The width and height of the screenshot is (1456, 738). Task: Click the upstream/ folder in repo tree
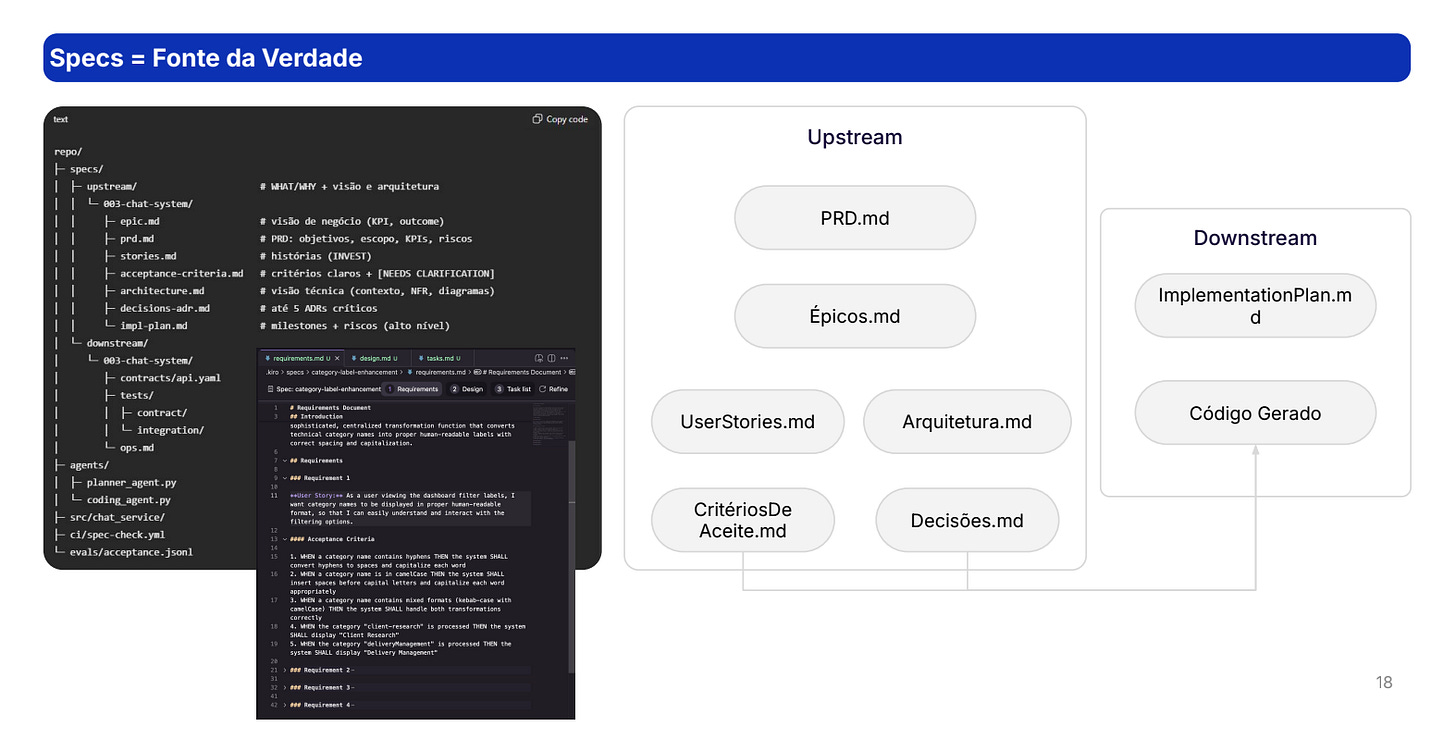pos(112,186)
